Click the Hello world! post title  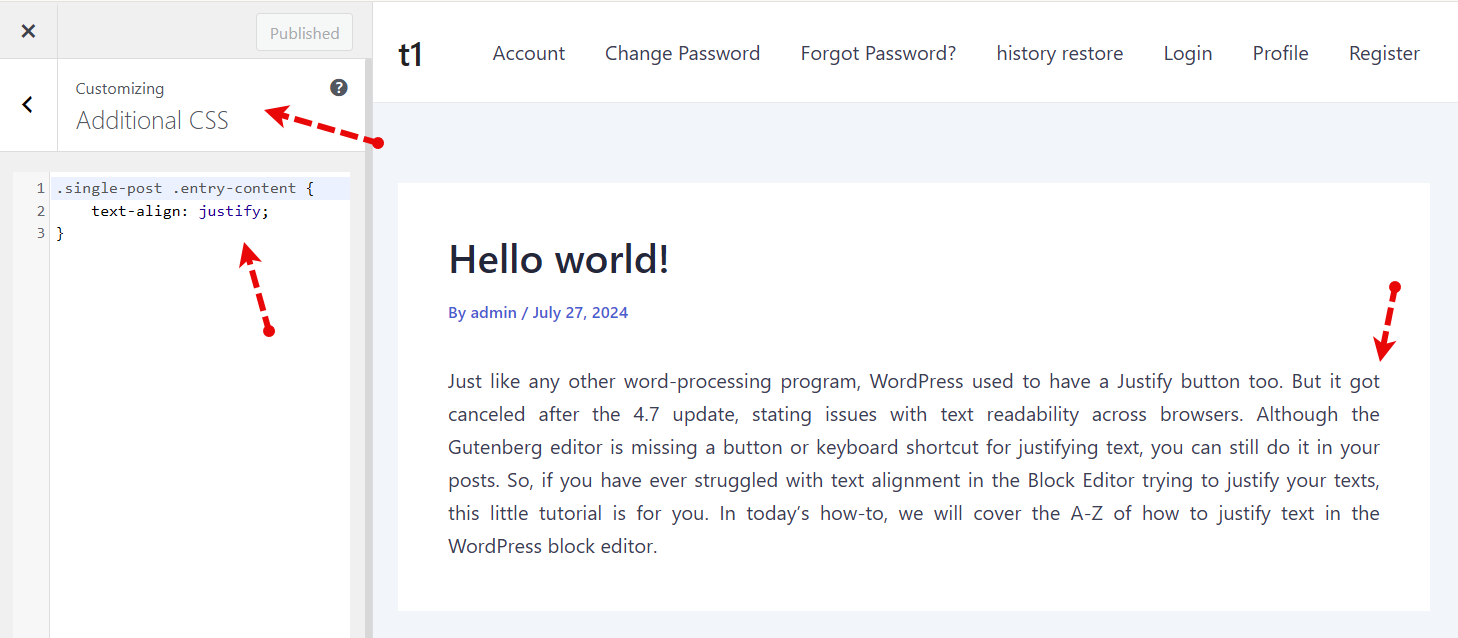(x=558, y=260)
